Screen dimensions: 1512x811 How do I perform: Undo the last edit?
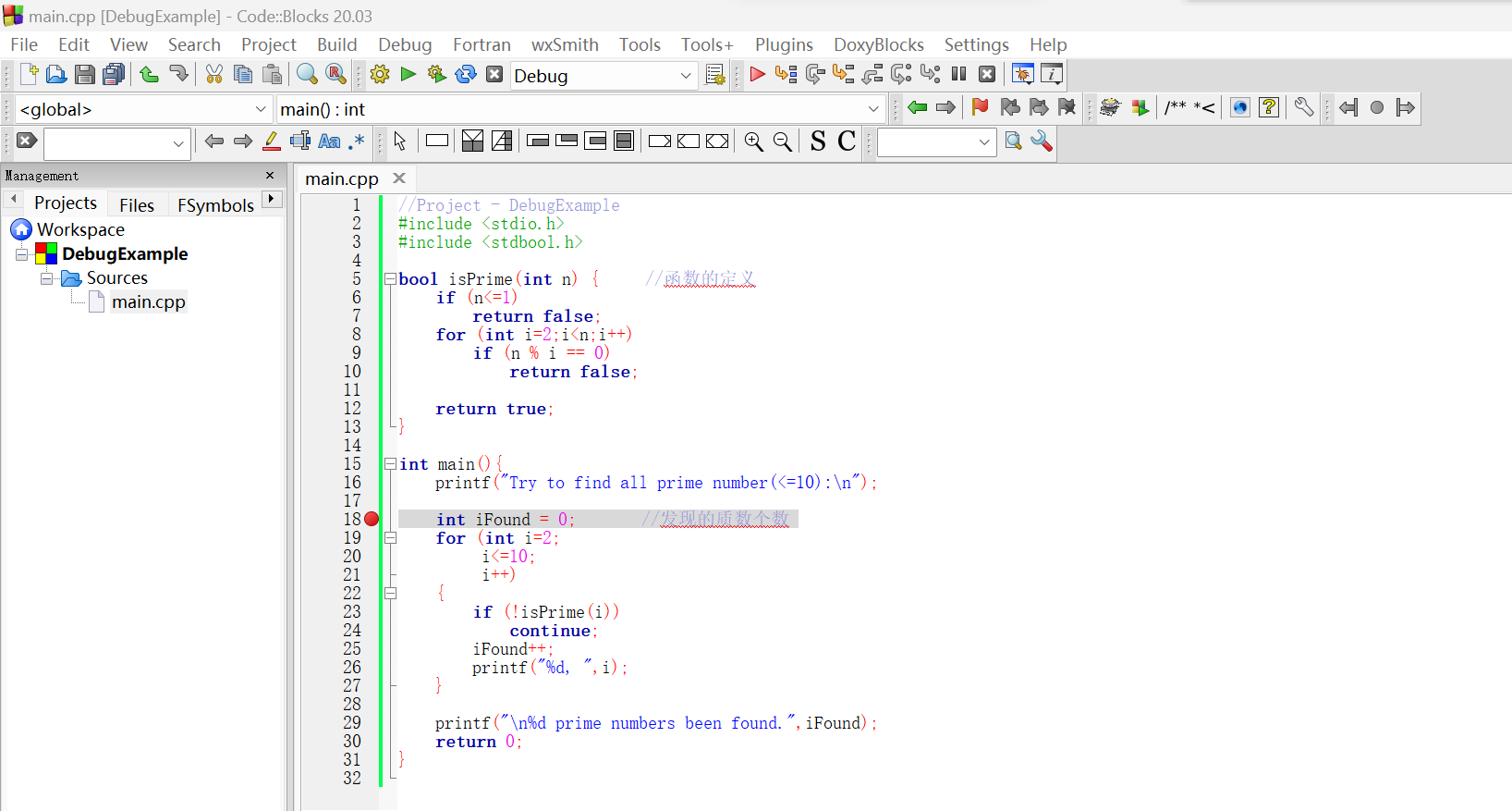coord(149,75)
